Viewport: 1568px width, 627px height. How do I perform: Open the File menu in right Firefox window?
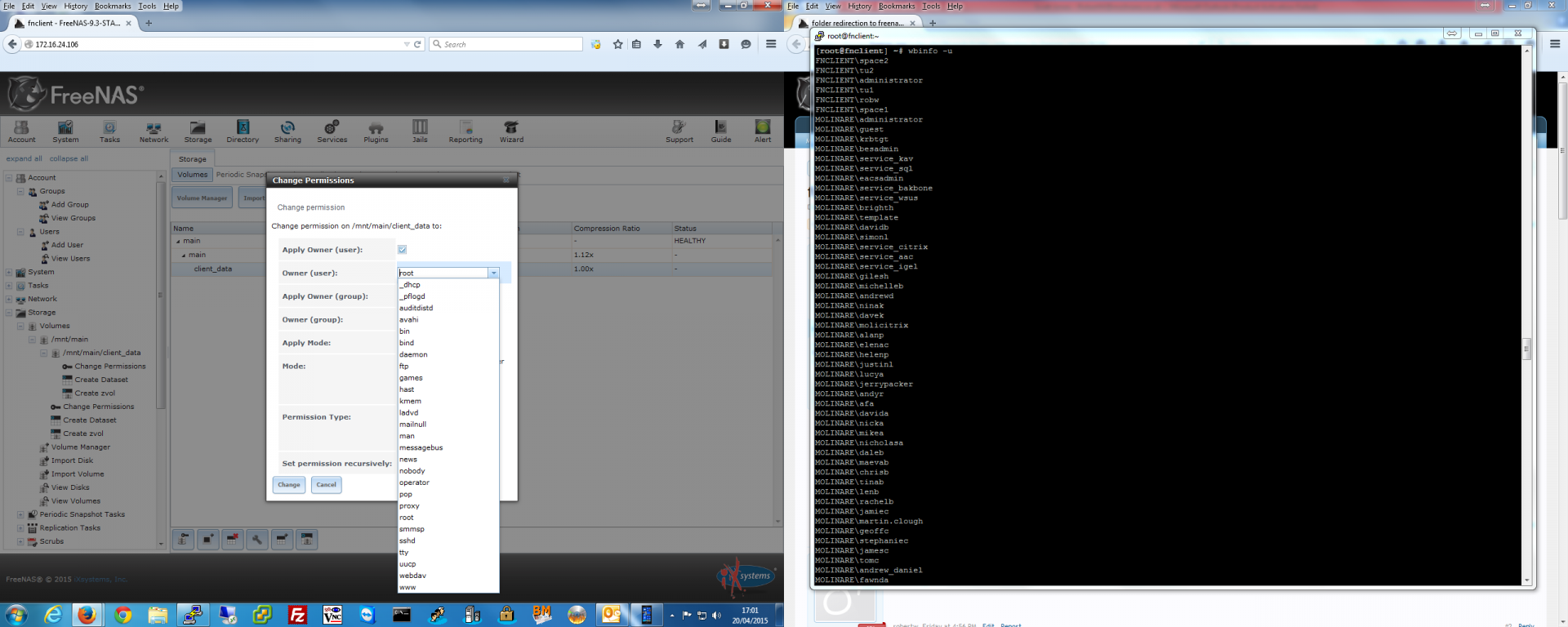pyautogui.click(x=793, y=6)
